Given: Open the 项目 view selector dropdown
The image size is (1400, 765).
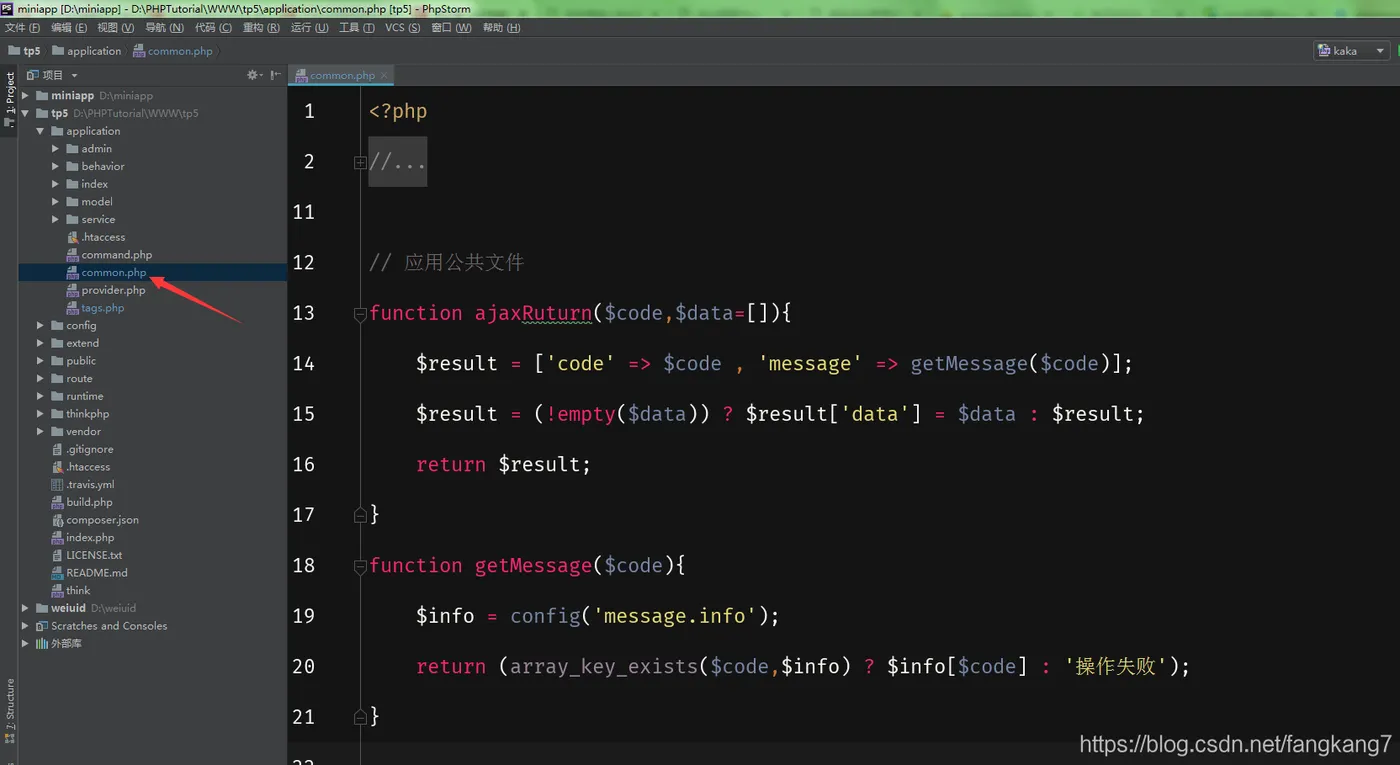Looking at the screenshot, I should click(x=52, y=75).
